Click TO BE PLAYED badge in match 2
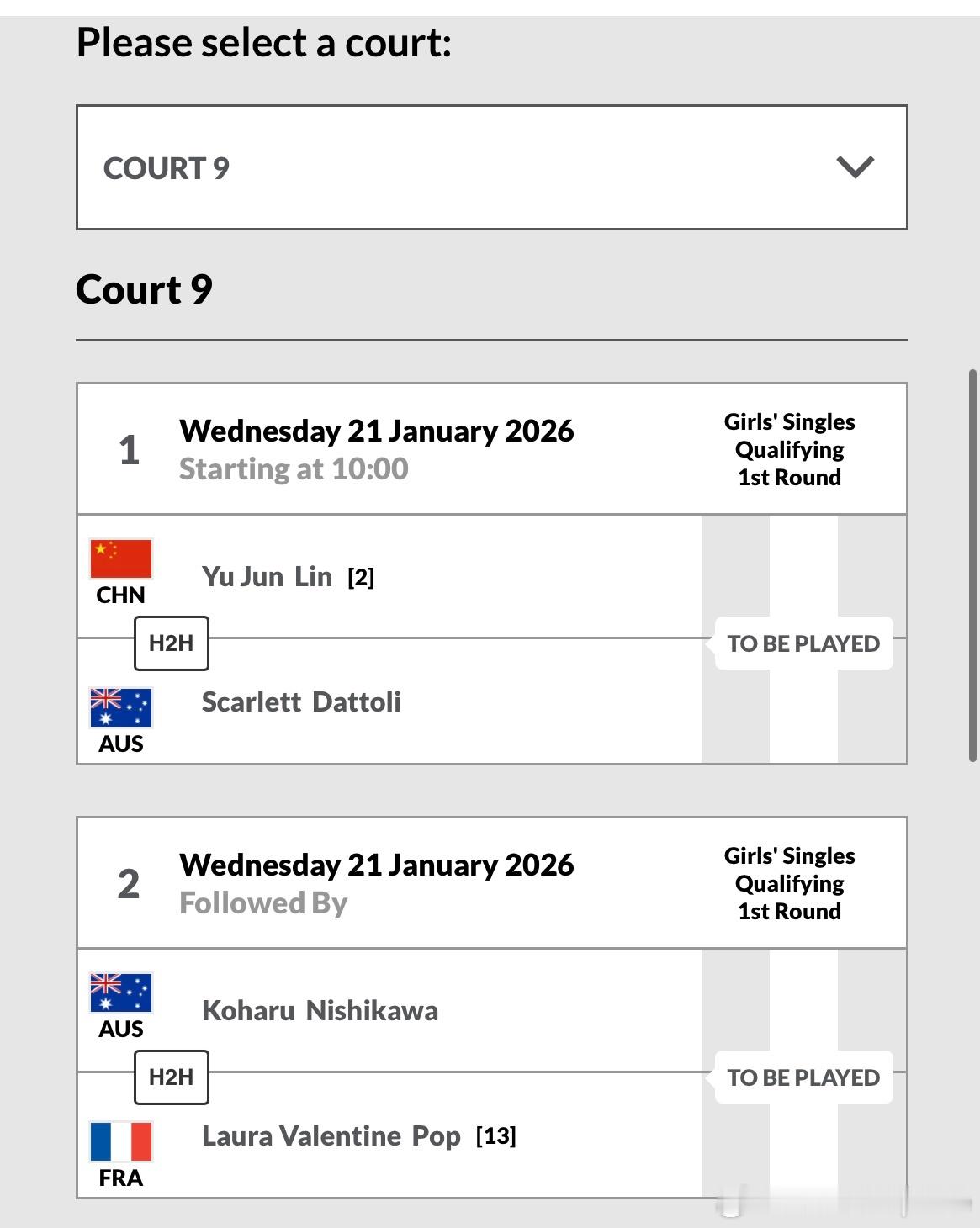This screenshot has height=1228, width=980. coord(803,1077)
